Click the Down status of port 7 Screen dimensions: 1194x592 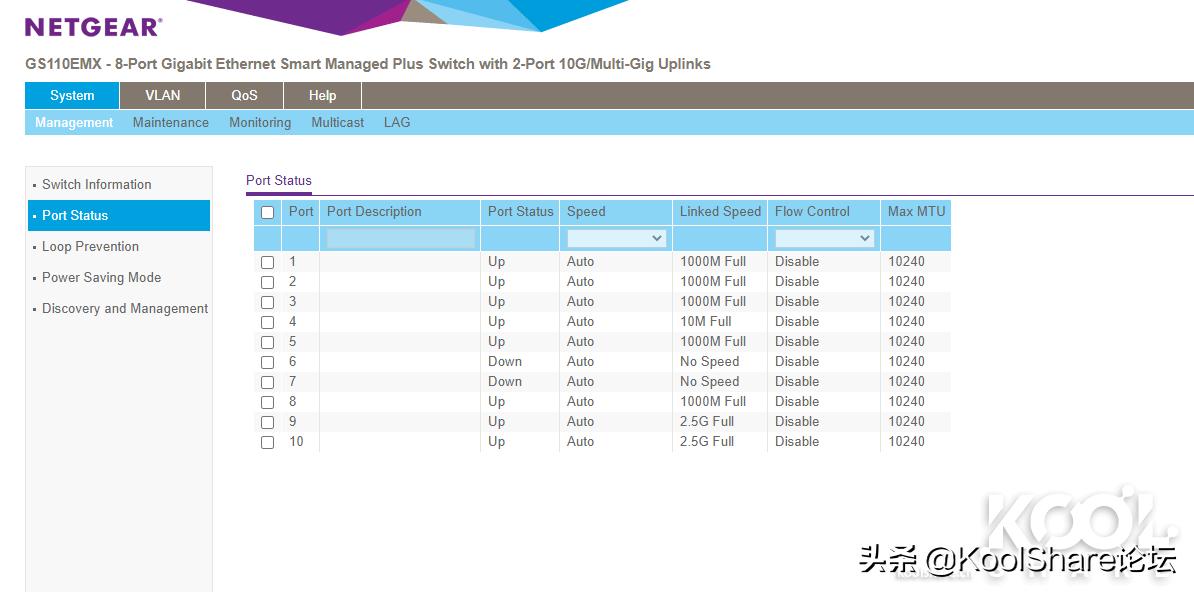pos(505,381)
